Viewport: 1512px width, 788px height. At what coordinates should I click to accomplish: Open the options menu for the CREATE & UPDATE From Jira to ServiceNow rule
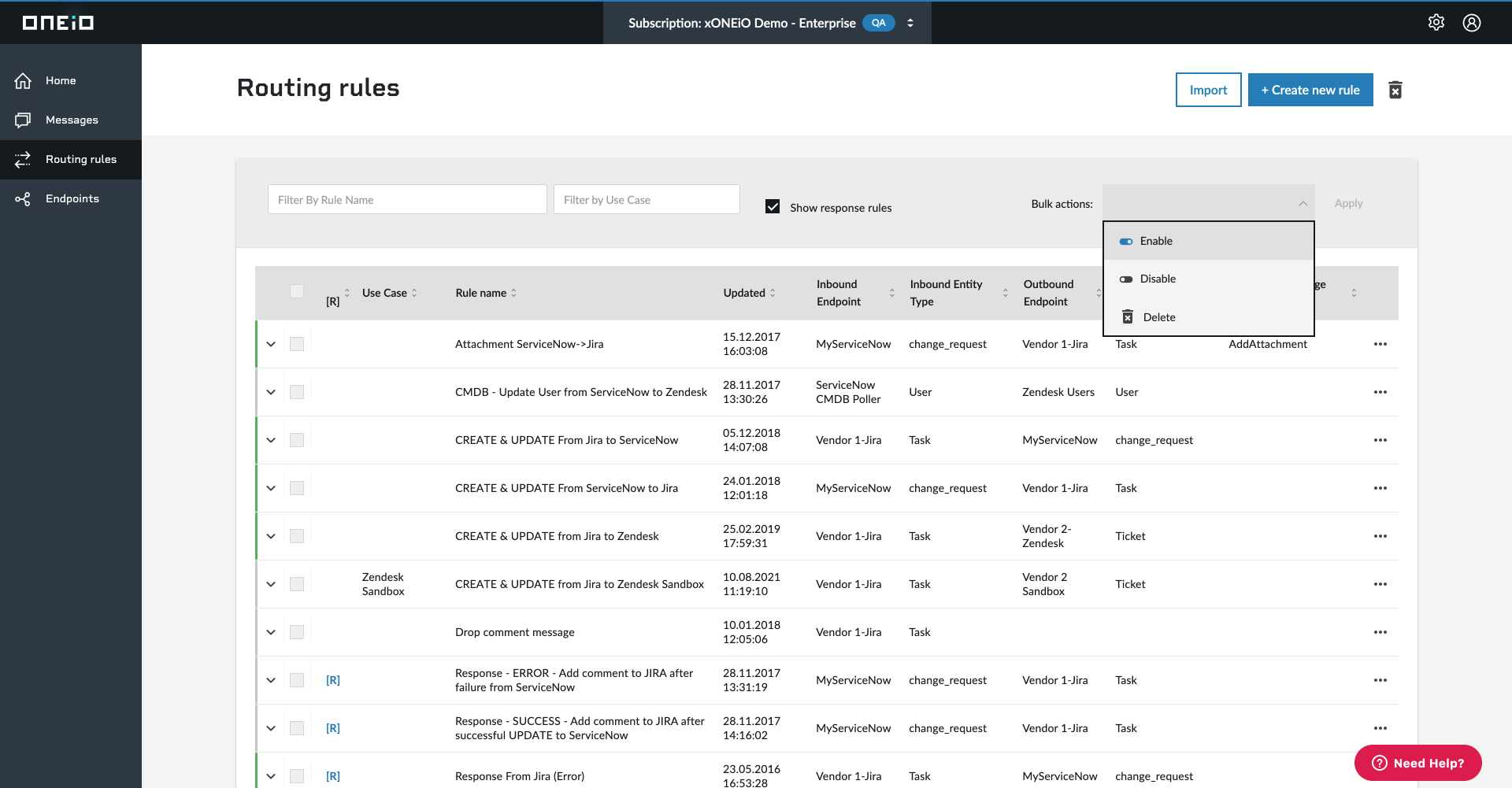pos(1380,440)
